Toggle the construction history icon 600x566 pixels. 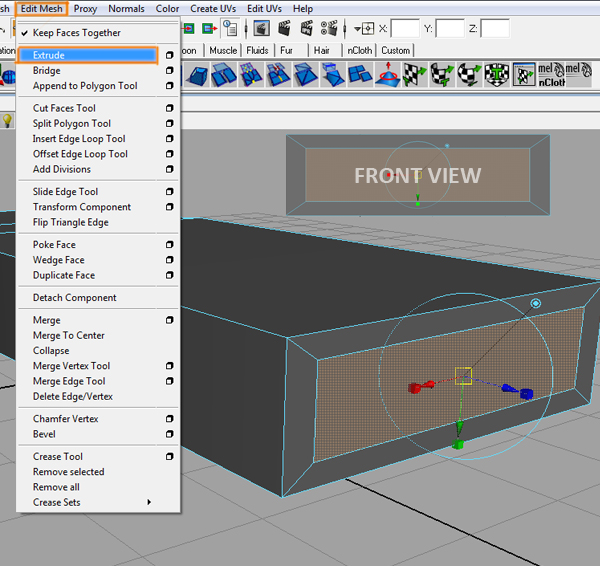(231, 28)
